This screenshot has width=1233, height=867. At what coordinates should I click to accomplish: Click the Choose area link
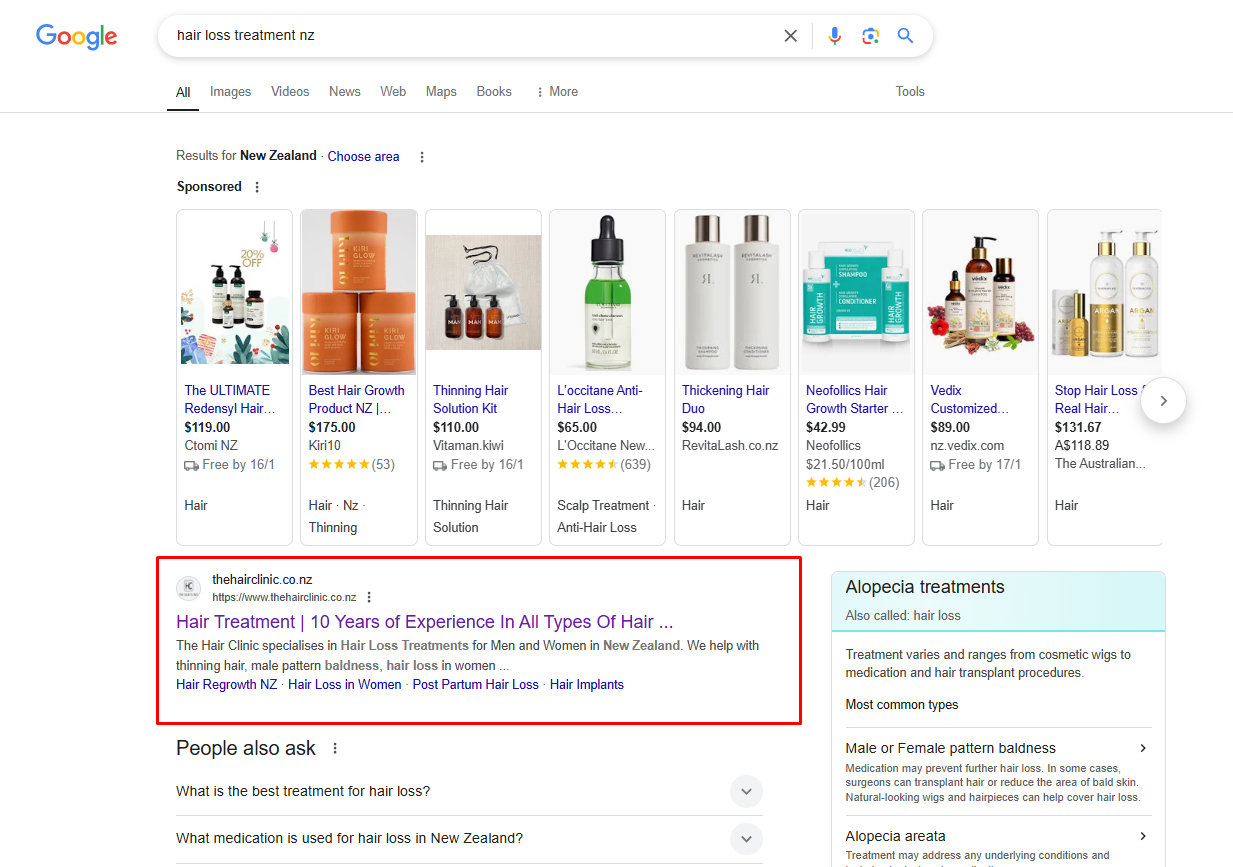364,156
